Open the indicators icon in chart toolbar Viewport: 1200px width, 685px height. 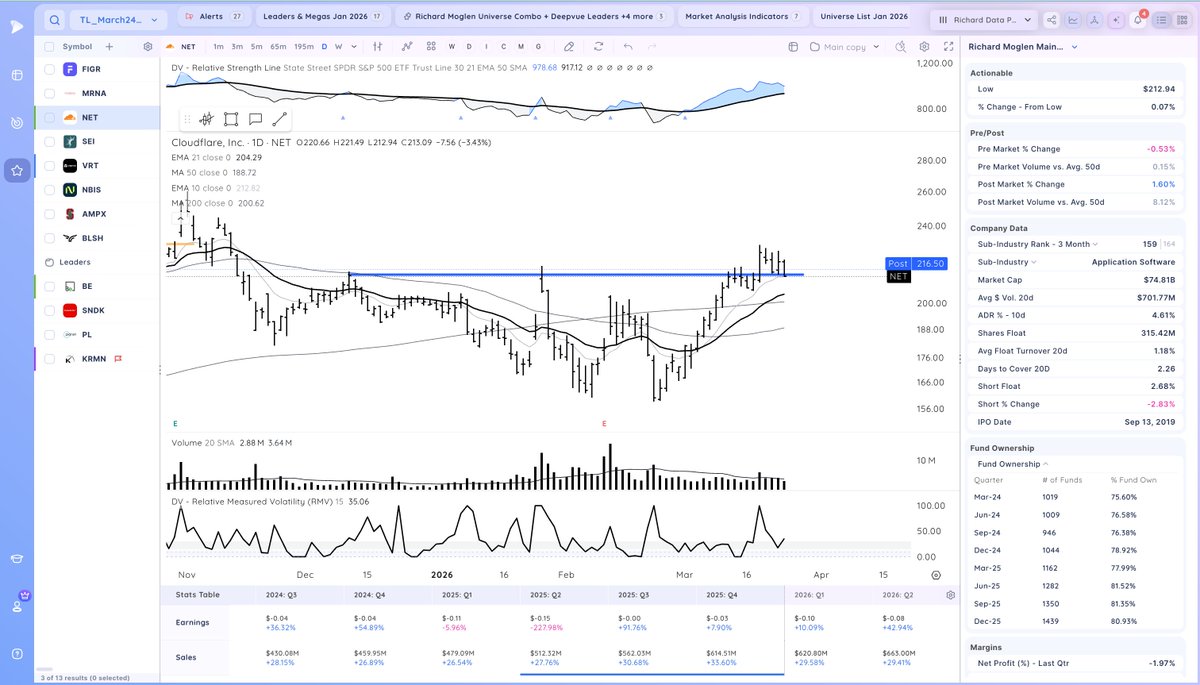408,46
